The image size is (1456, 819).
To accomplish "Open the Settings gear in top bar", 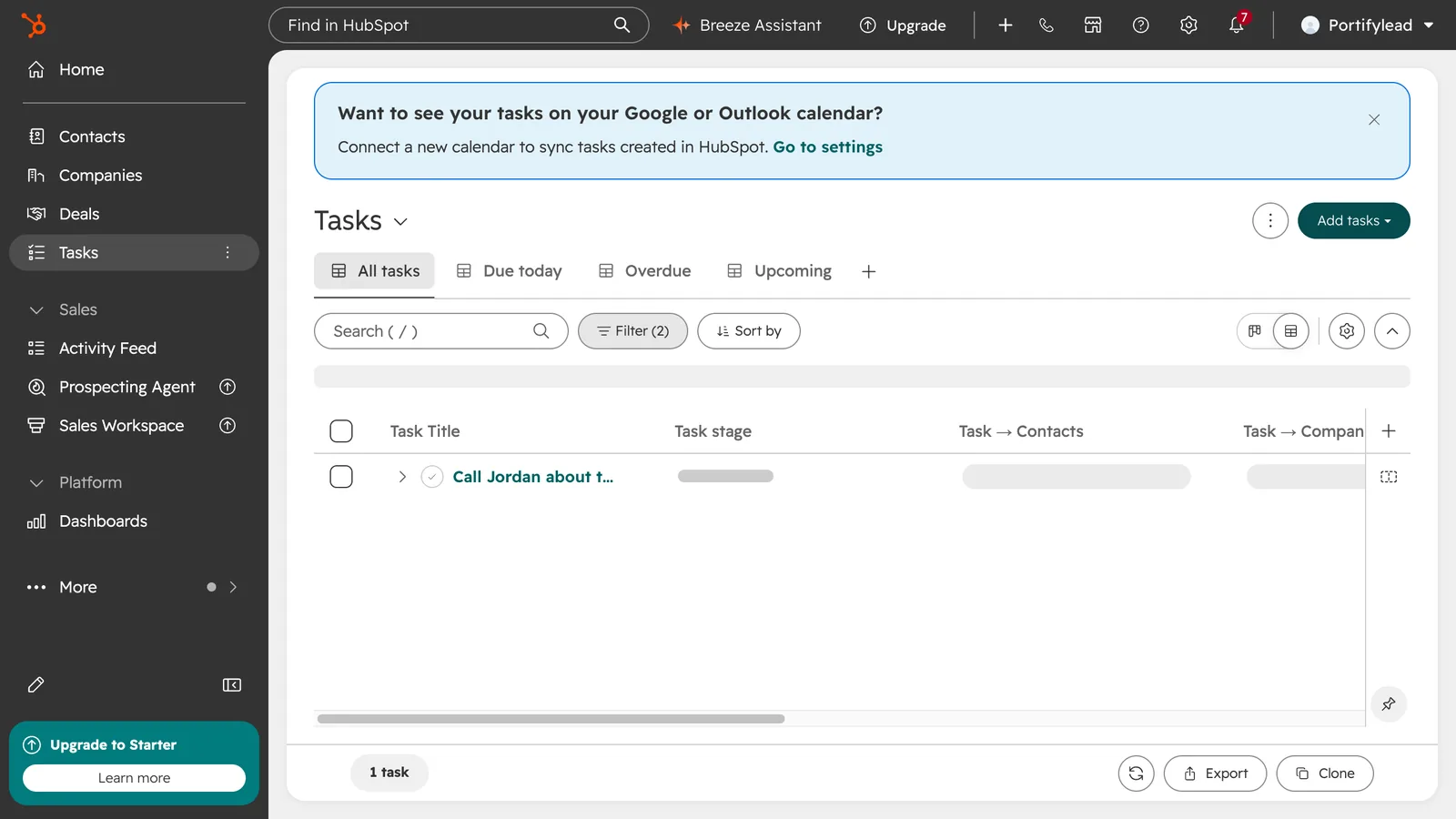I will point(1188,25).
